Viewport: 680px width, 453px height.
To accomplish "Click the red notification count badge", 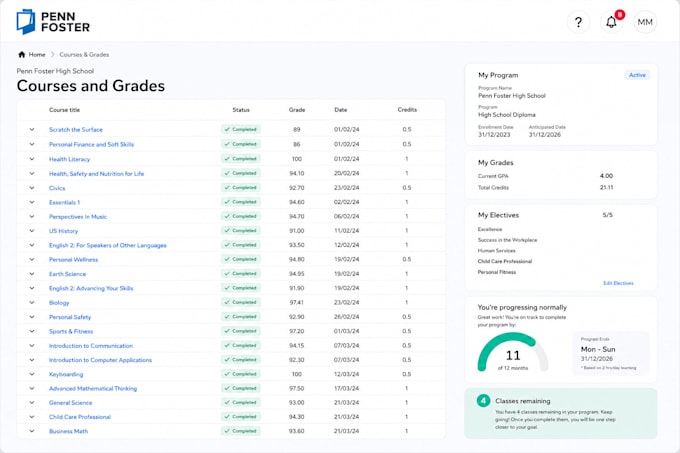I will [620, 15].
